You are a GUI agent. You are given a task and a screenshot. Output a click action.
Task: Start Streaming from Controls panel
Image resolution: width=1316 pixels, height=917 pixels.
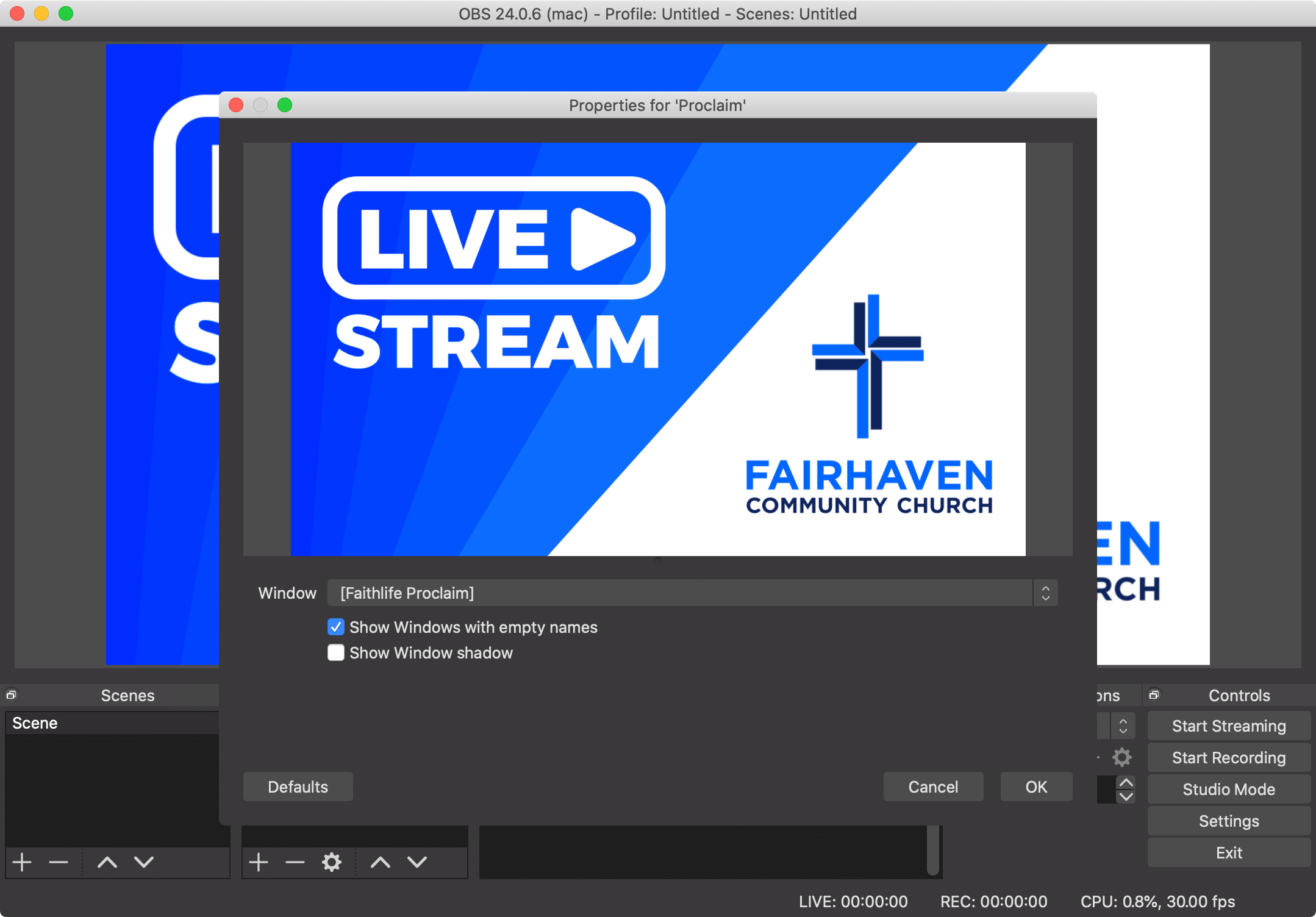(1229, 726)
